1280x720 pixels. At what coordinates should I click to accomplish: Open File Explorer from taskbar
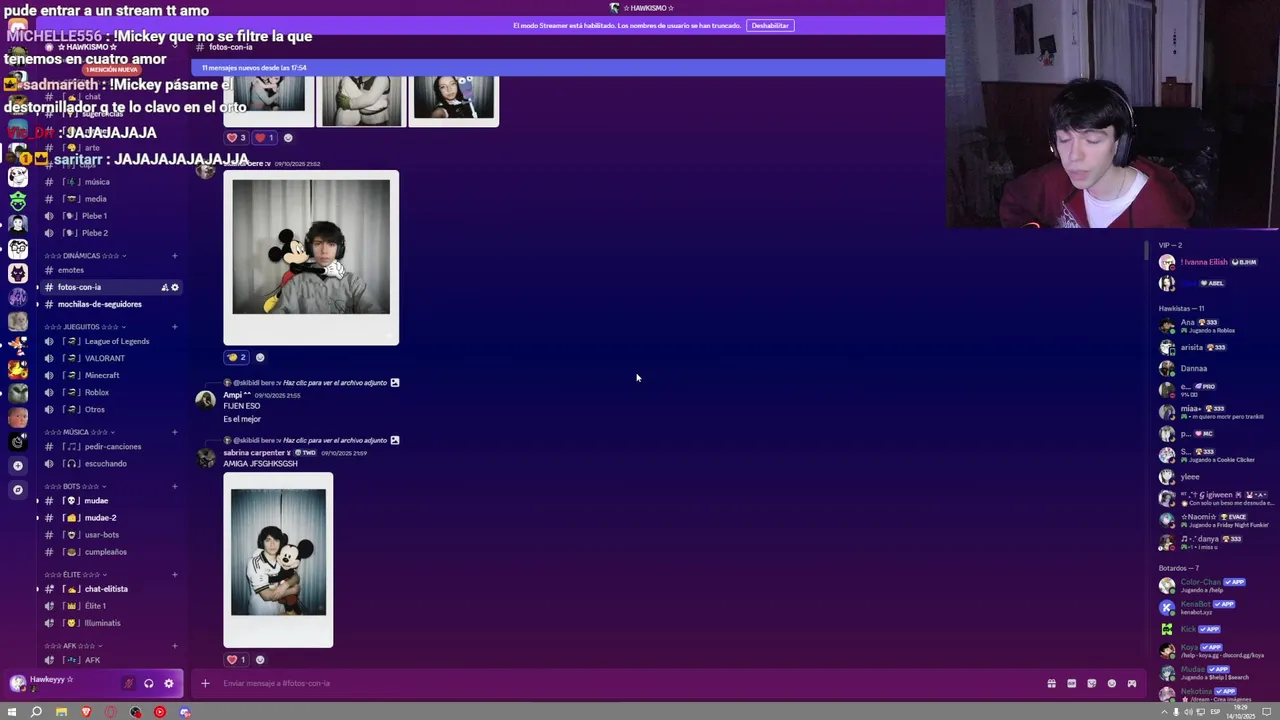pyautogui.click(x=61, y=712)
